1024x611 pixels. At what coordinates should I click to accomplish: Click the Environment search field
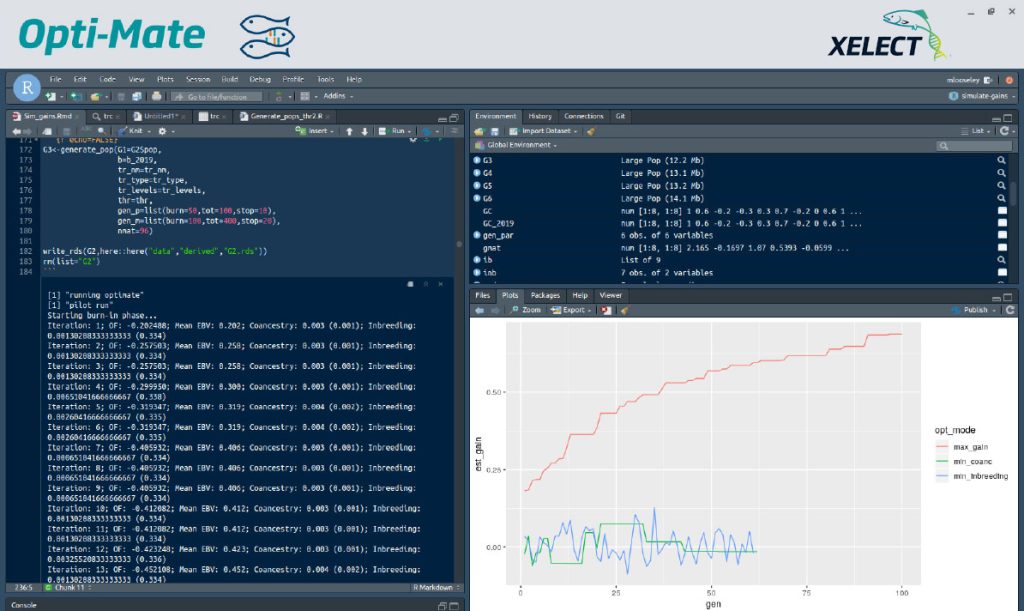click(x=973, y=146)
